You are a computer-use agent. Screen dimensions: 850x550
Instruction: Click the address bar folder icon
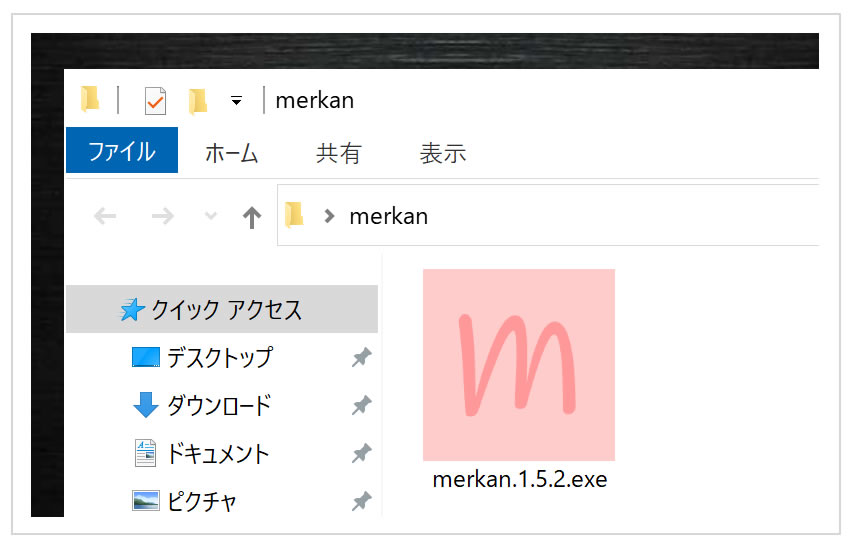[x=294, y=215]
